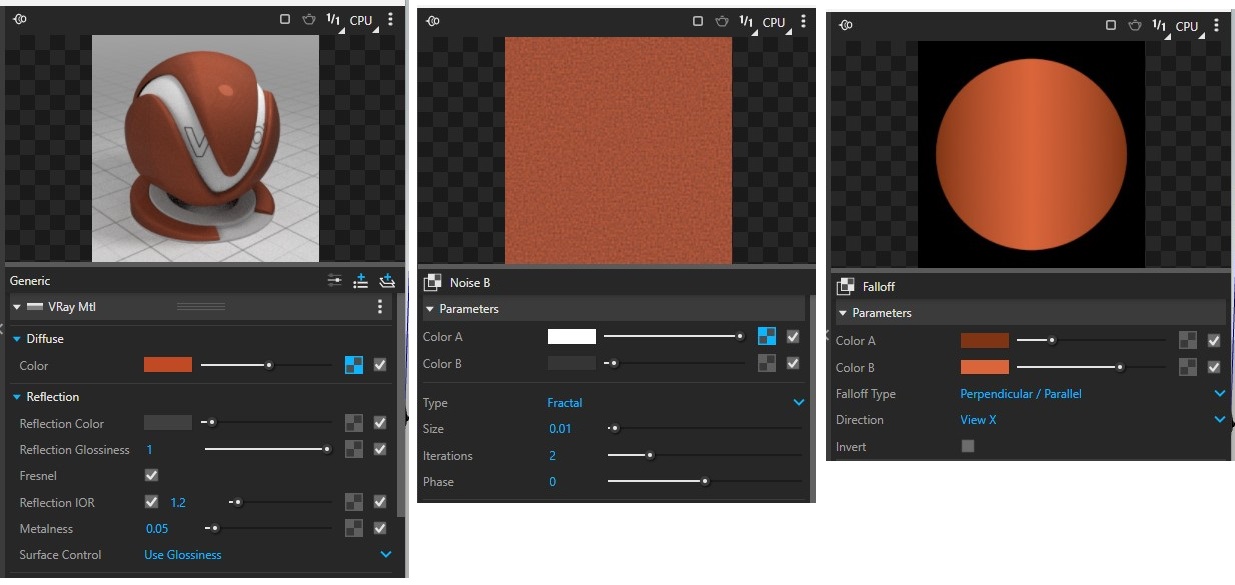
Task: Click the Reflection Color swatch
Action: pos(168,423)
